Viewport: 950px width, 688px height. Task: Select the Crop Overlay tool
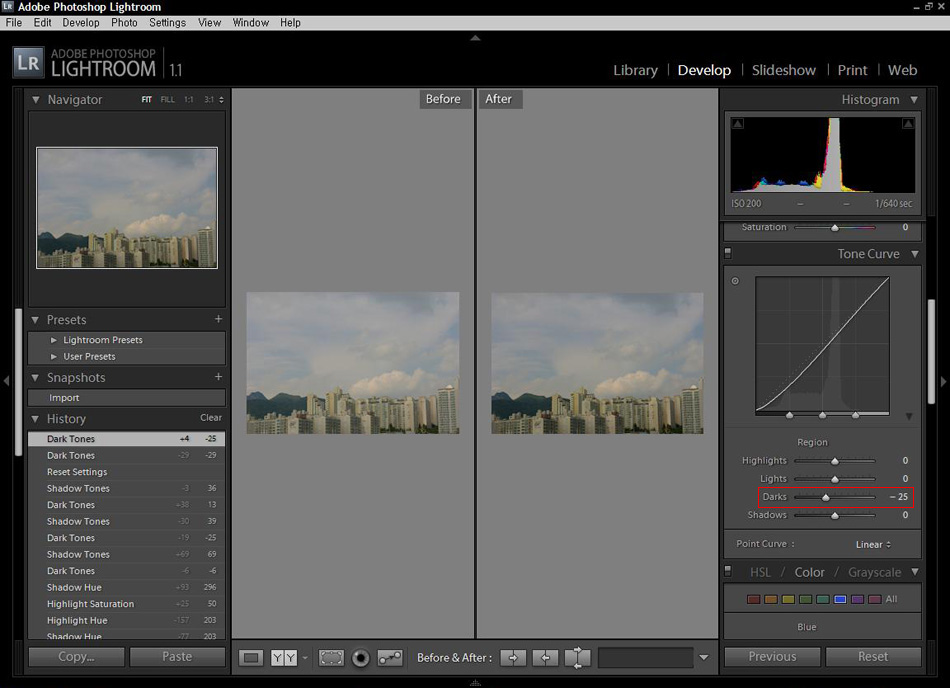point(330,657)
